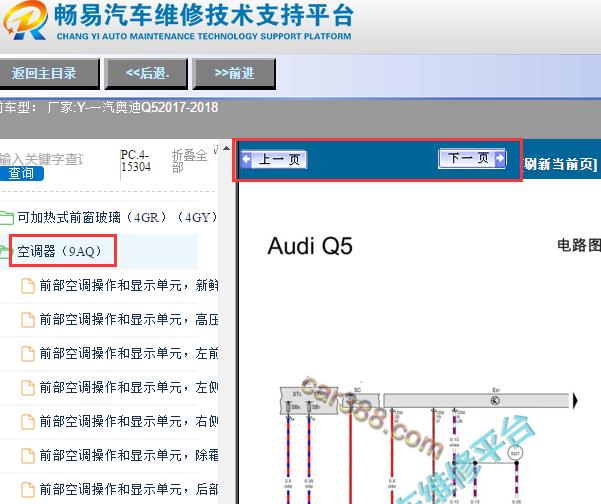Click file icon of the 左侧 document row
The height and width of the screenshot is (504, 601).
point(28,388)
